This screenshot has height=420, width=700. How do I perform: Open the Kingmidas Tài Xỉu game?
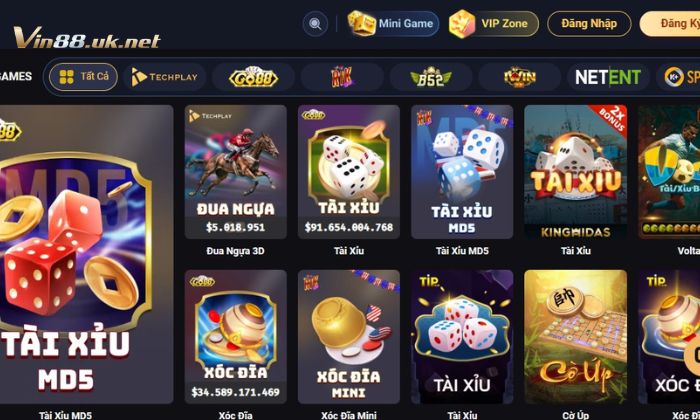point(575,172)
